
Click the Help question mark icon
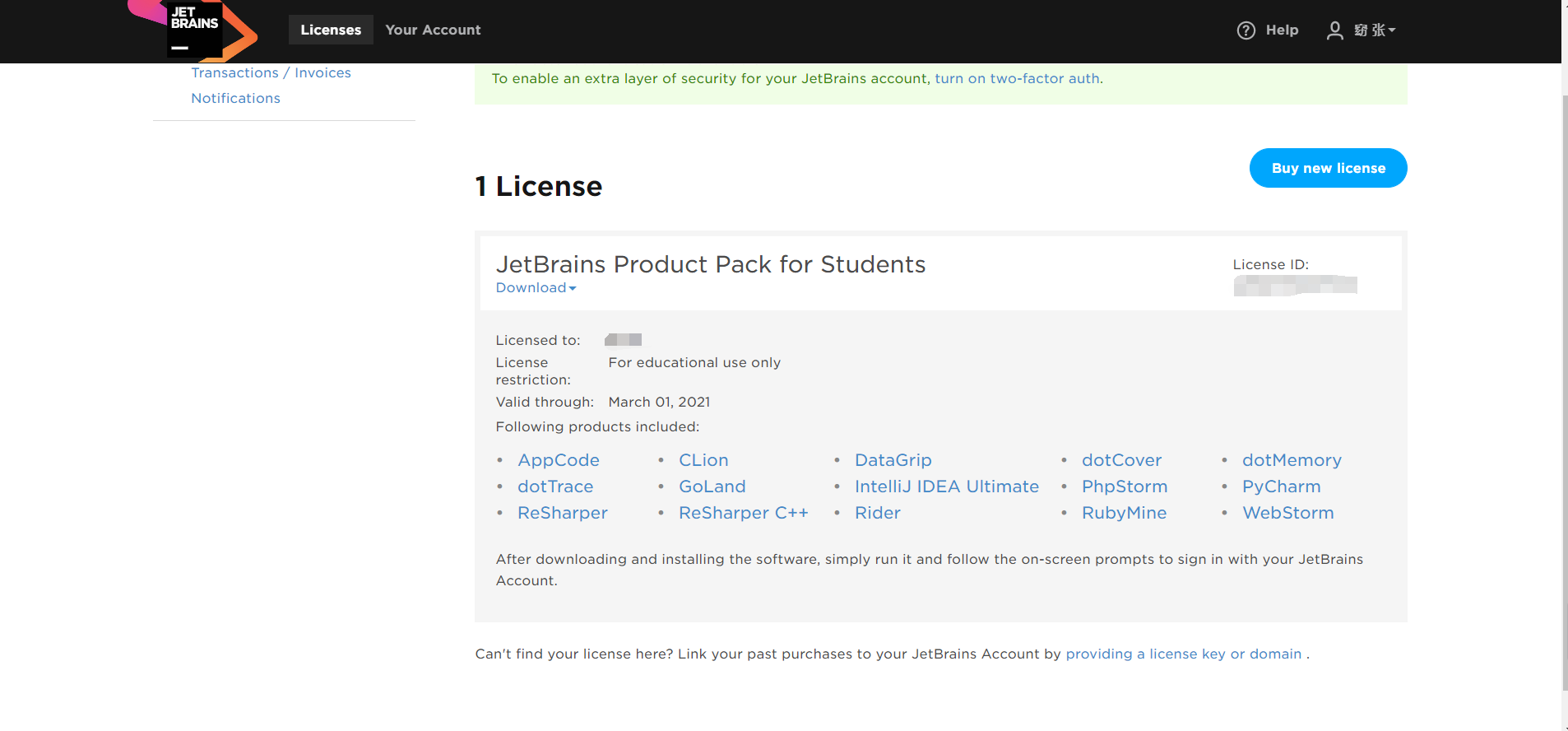(1246, 30)
